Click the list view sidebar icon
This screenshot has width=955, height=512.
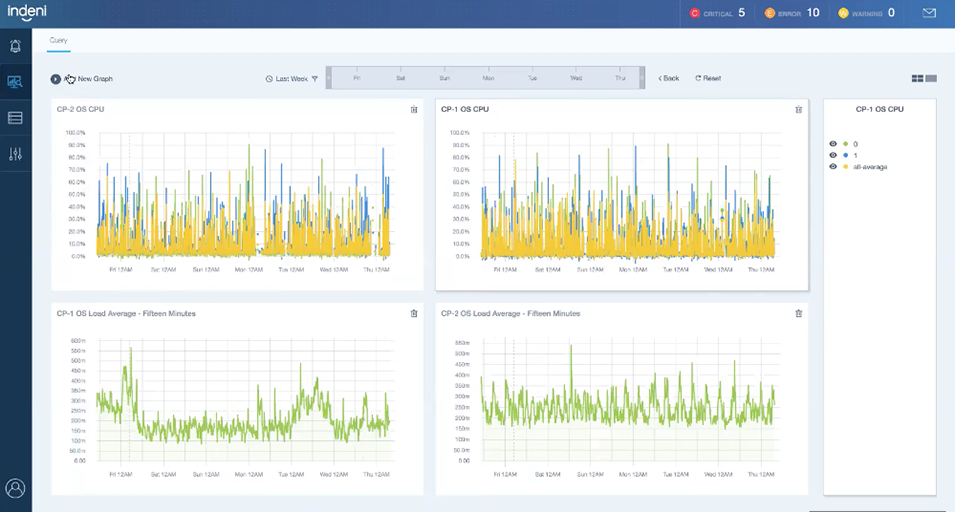click(x=15, y=118)
